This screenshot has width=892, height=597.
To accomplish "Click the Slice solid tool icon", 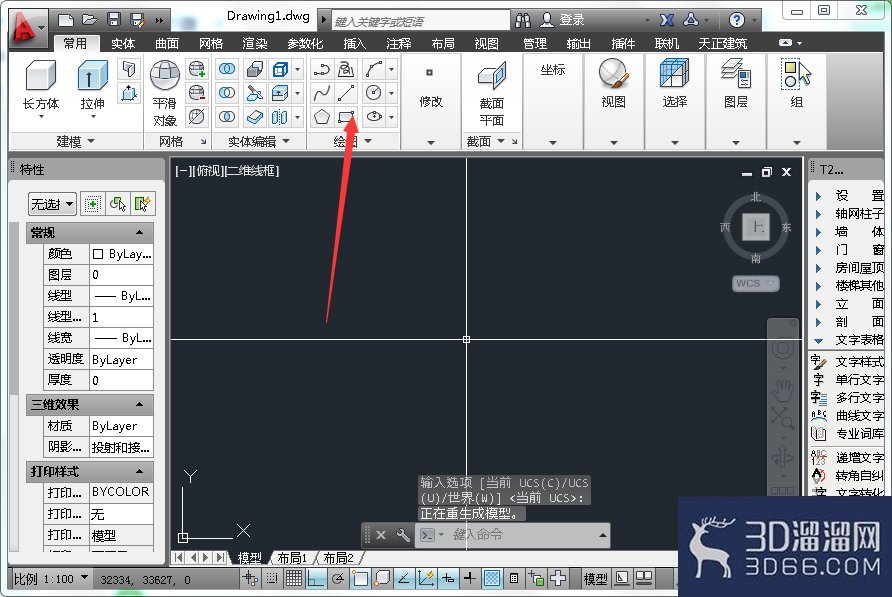I will click(255, 93).
